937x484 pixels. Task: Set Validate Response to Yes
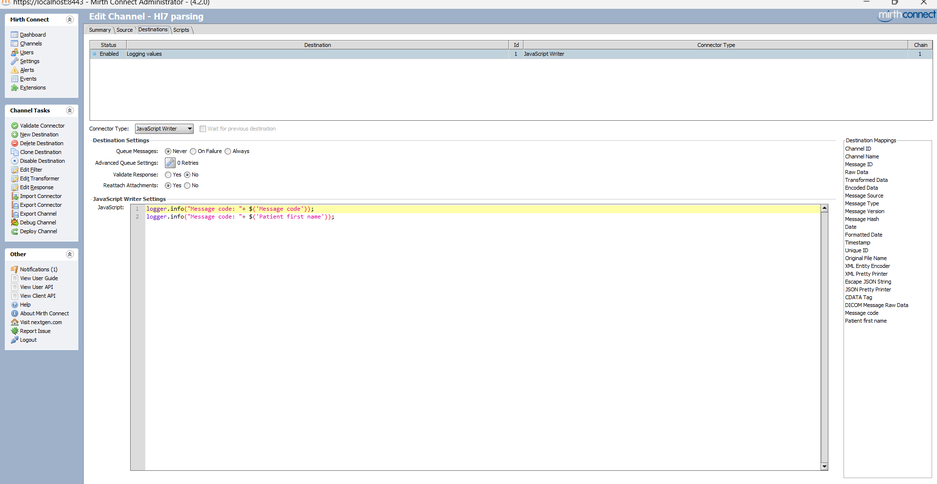[168, 174]
